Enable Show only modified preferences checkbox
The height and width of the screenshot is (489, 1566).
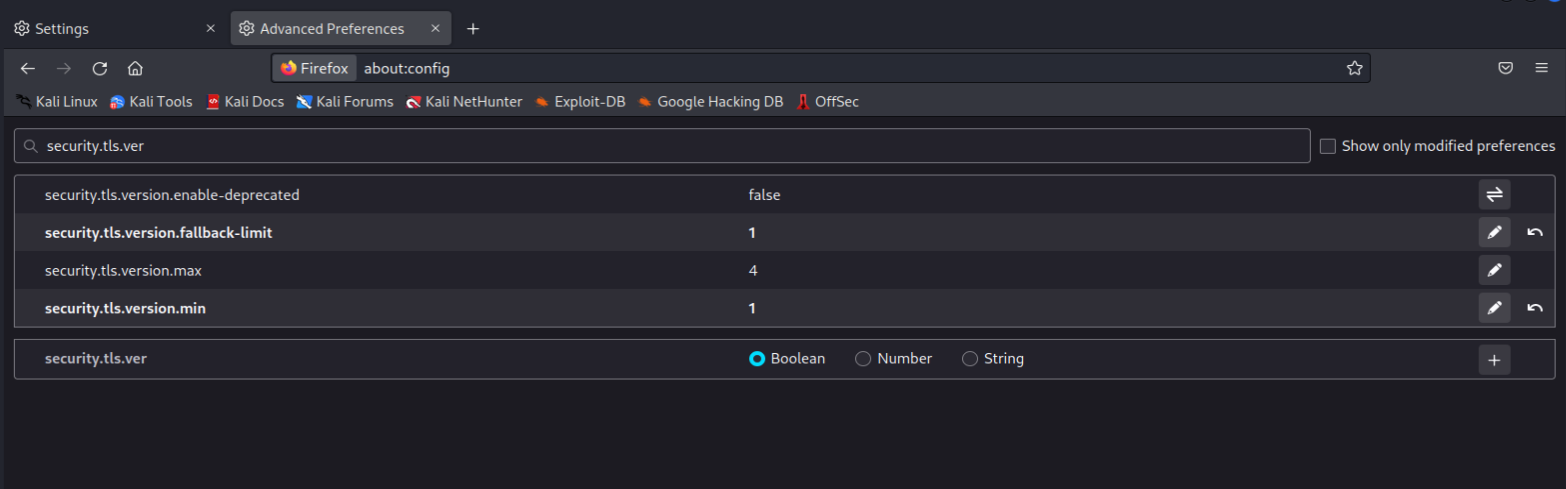pos(1328,146)
